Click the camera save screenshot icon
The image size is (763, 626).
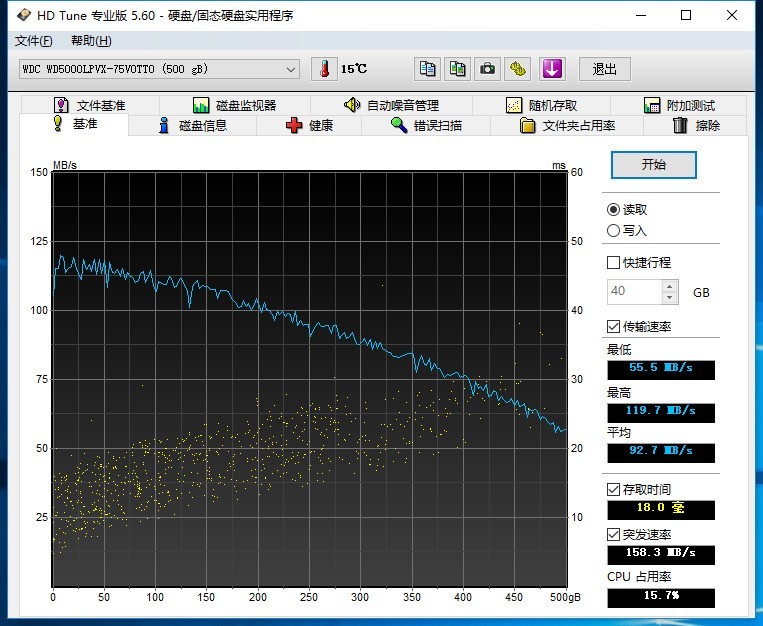pos(487,69)
